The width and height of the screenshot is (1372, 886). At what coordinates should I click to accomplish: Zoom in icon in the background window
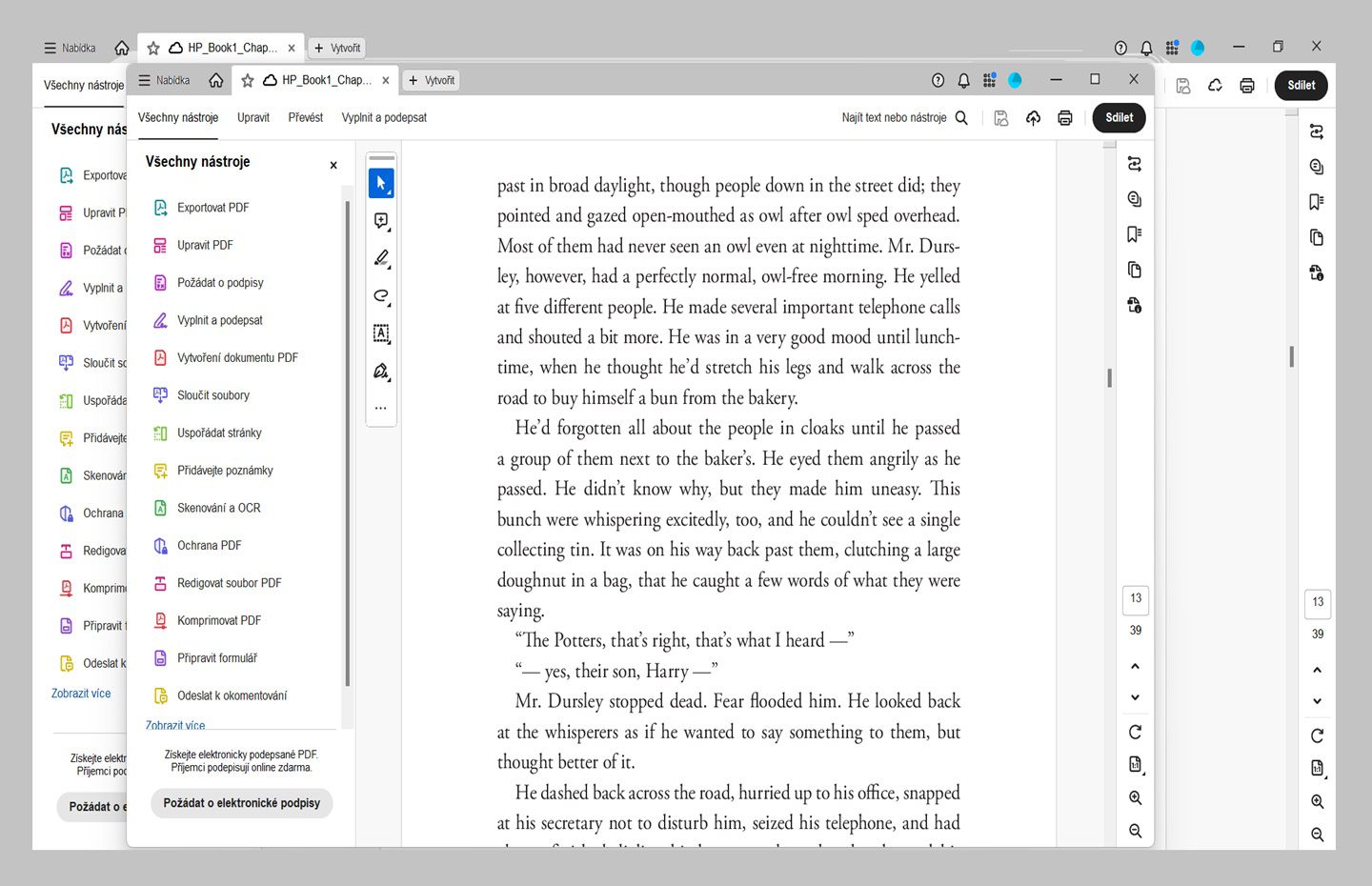tap(1318, 802)
